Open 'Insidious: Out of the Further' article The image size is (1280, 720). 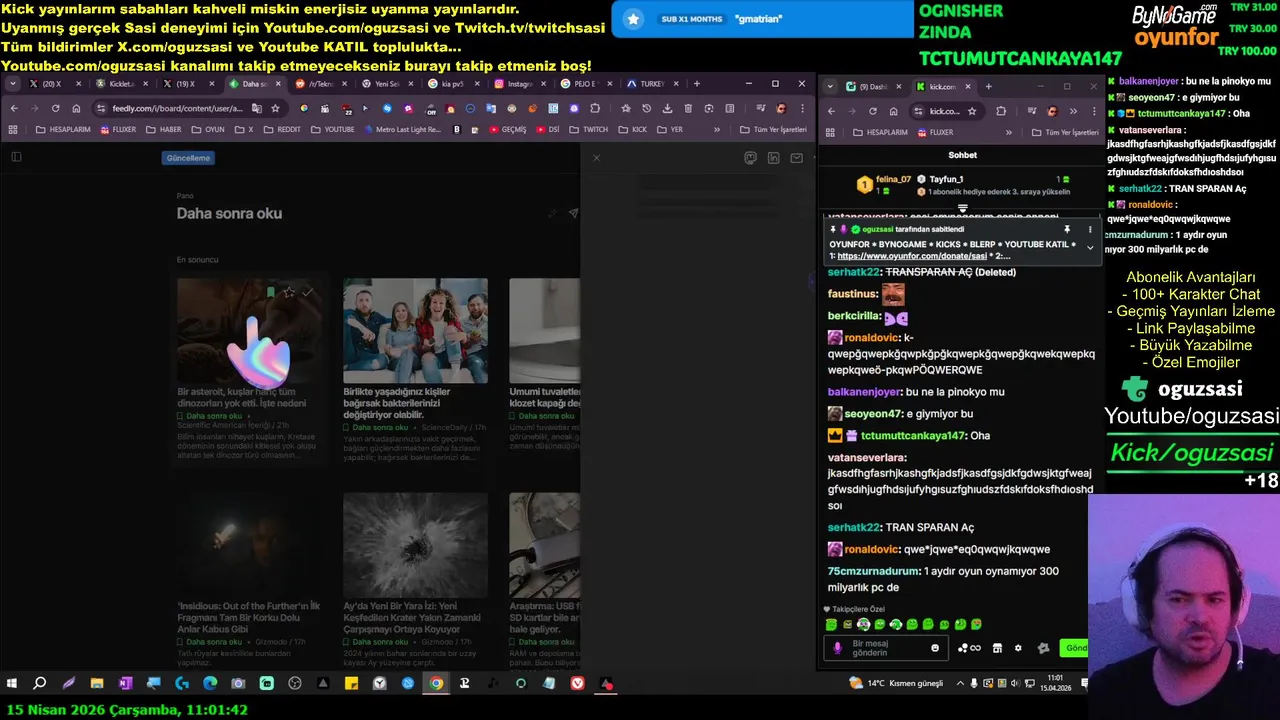point(249,618)
